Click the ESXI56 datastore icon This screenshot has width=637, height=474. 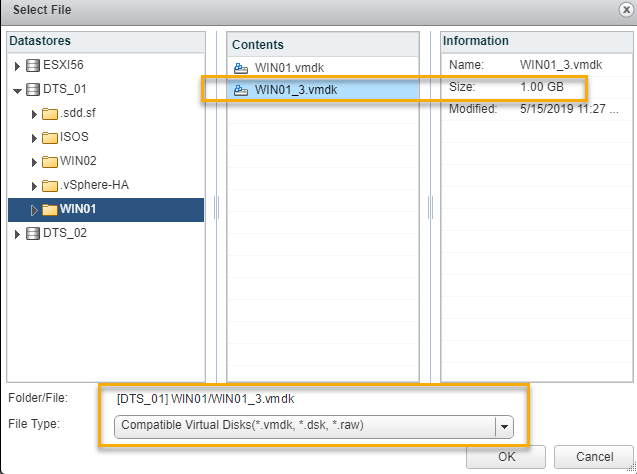pos(32,66)
